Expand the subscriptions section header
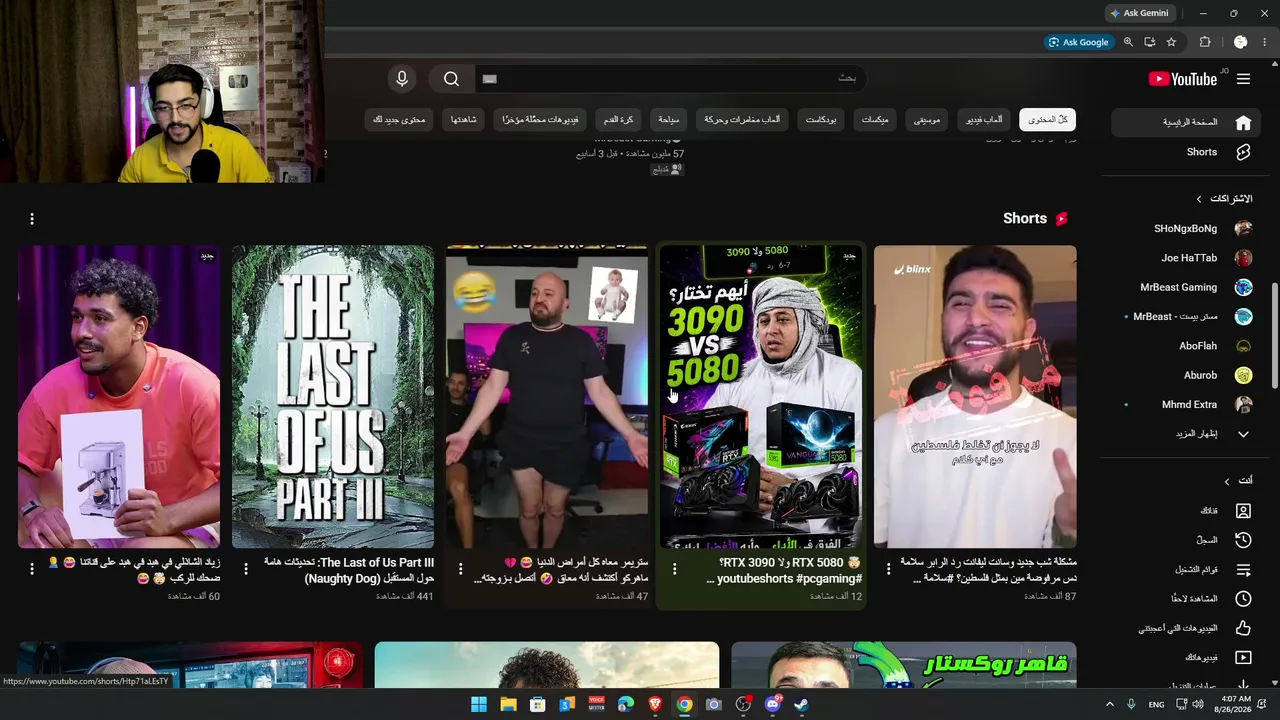This screenshot has width=1280, height=720. point(1225,199)
